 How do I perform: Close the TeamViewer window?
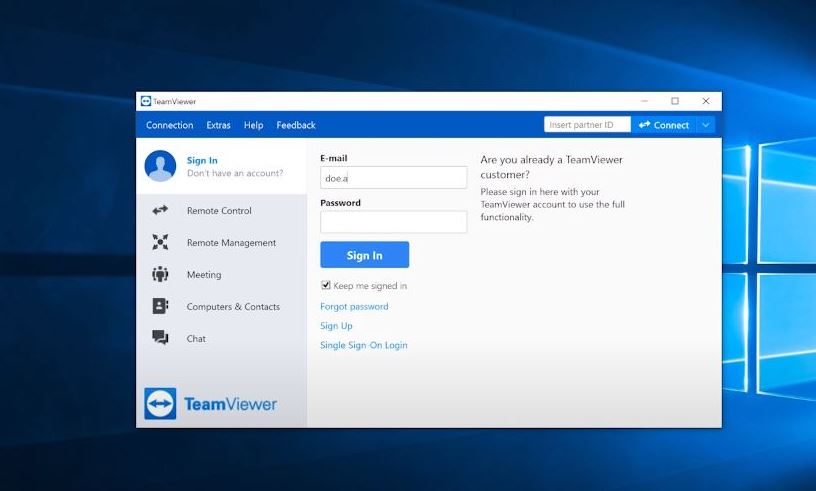point(706,101)
